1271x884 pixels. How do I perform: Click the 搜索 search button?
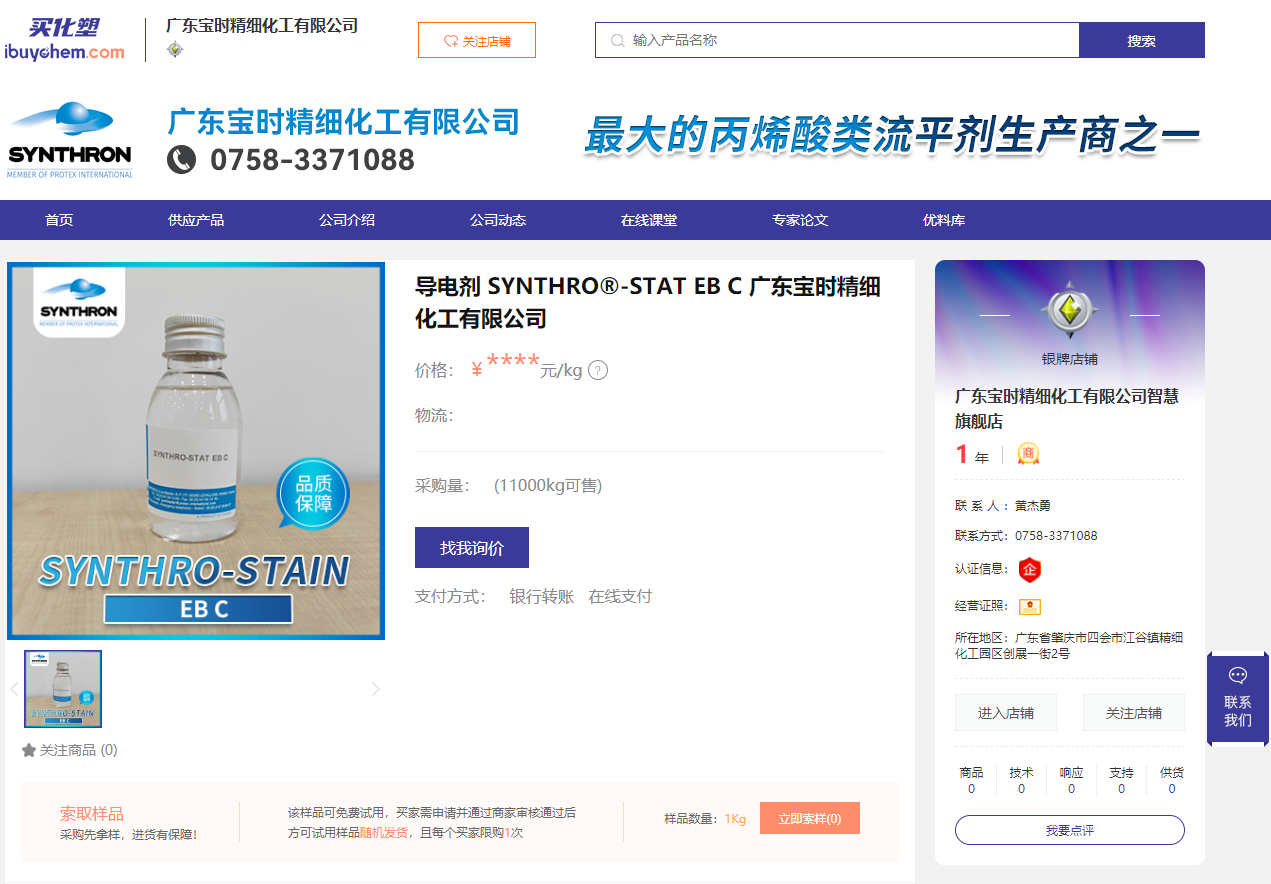pos(1142,40)
